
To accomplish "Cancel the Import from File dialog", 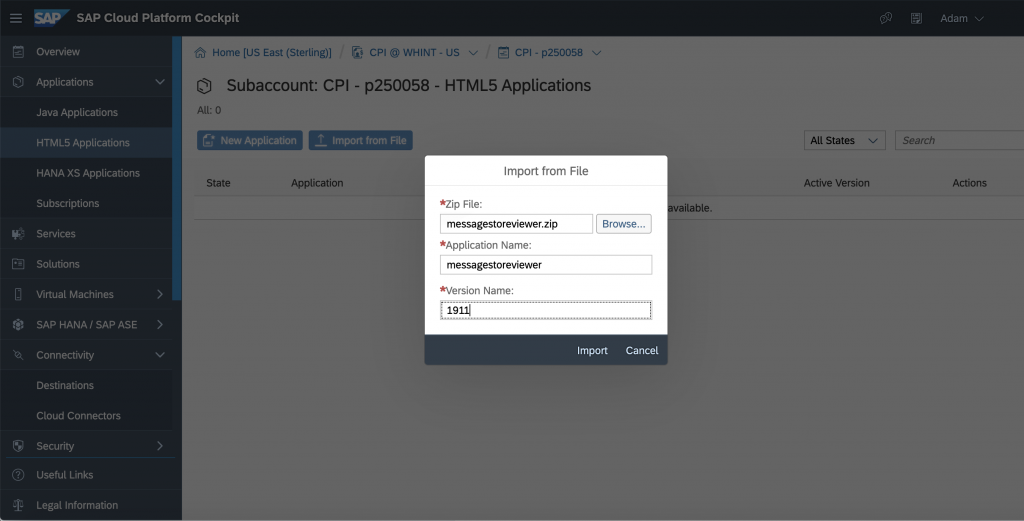I will coord(641,351).
